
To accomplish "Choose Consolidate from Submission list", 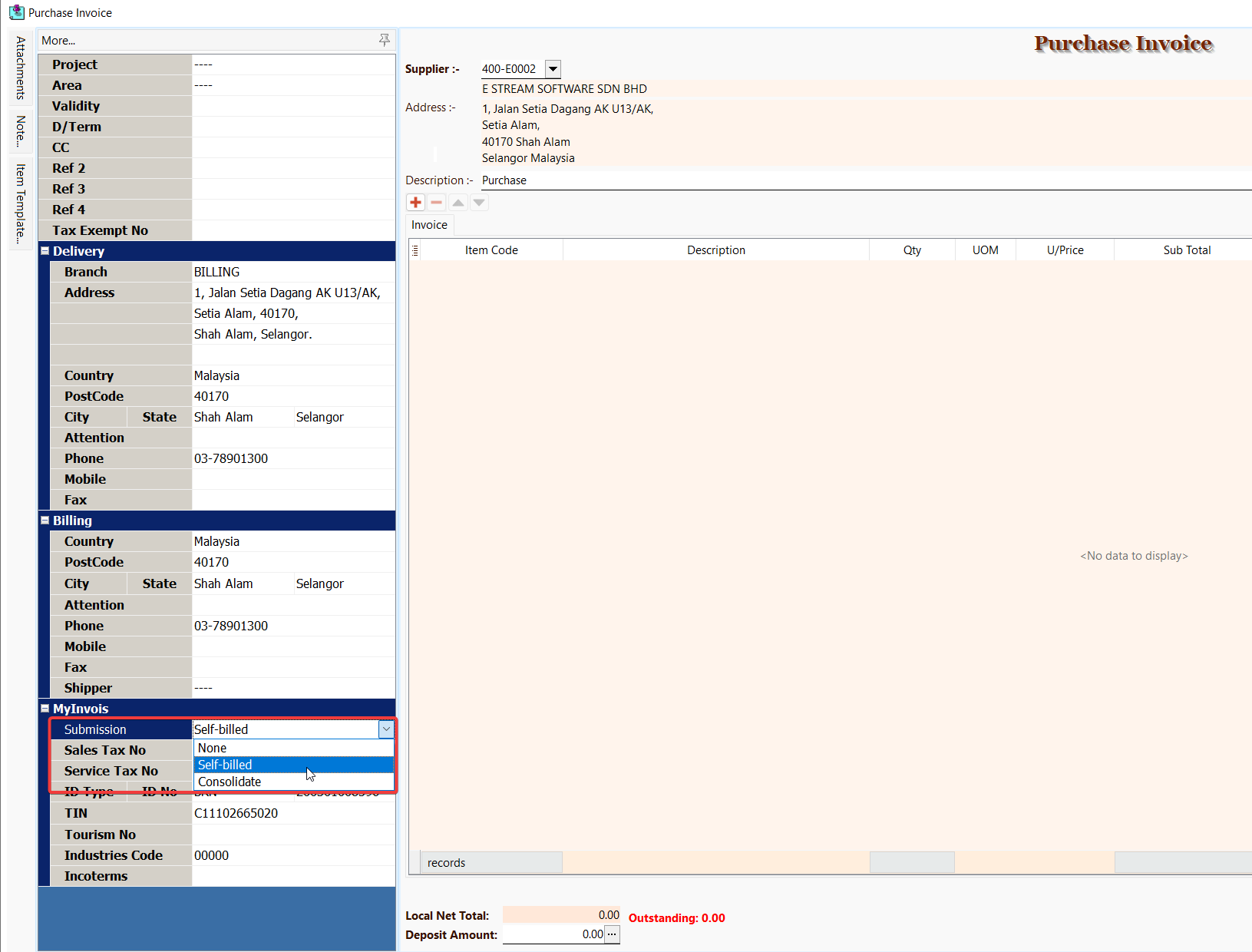I will [230, 782].
